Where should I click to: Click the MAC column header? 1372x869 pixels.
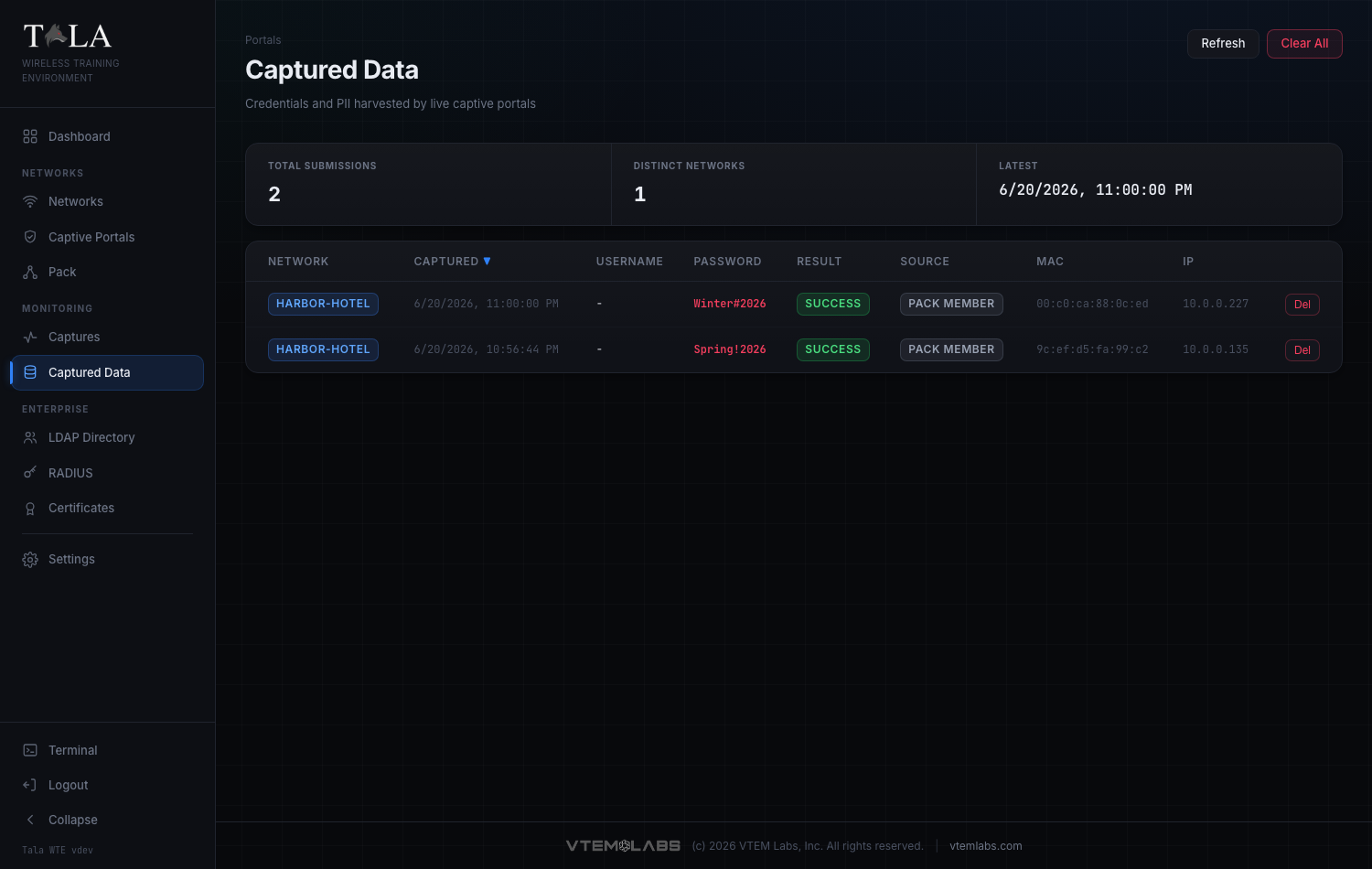point(1050,262)
